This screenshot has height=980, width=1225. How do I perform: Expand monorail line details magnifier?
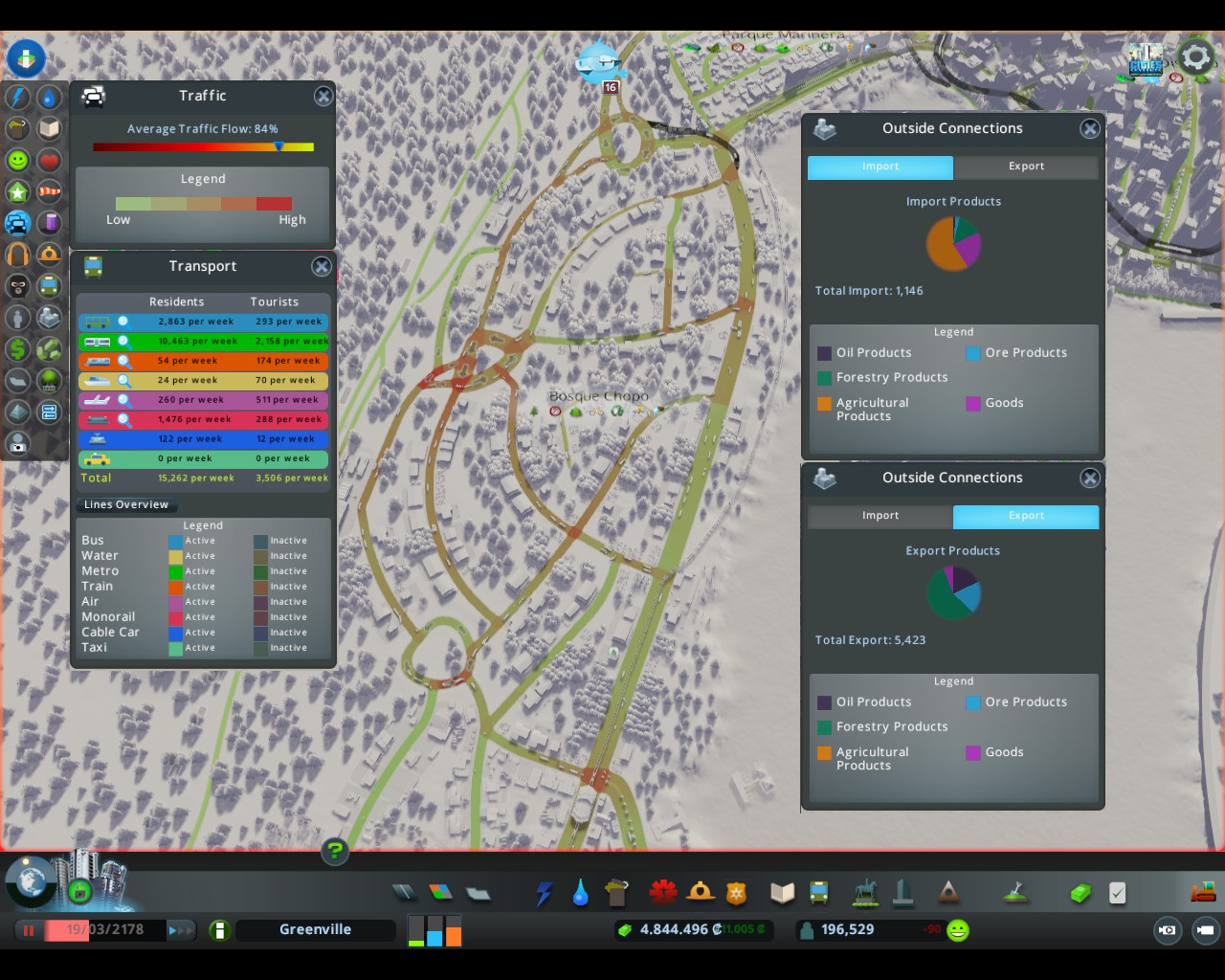[x=123, y=420]
